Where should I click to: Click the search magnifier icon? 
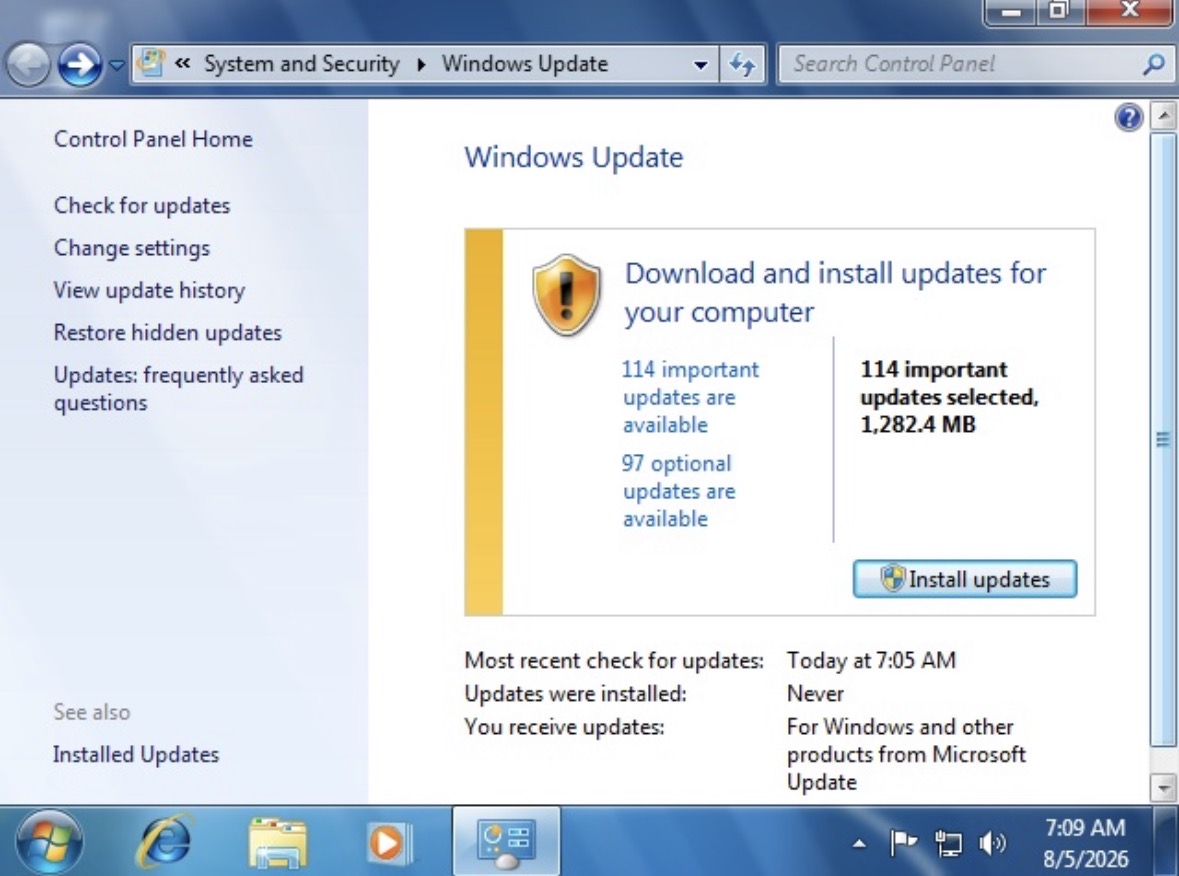click(x=1153, y=65)
